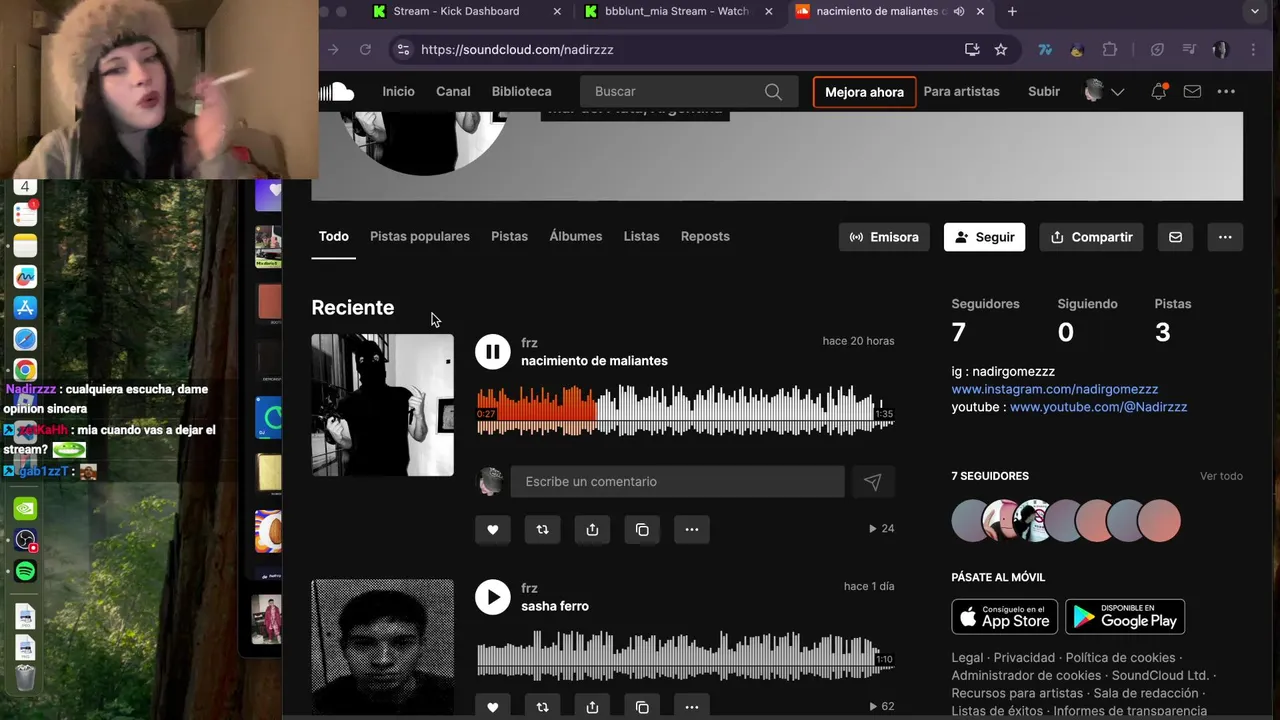Screen dimensions: 1280x720
Task: Open more options for sasha ferro
Action: click(692, 706)
